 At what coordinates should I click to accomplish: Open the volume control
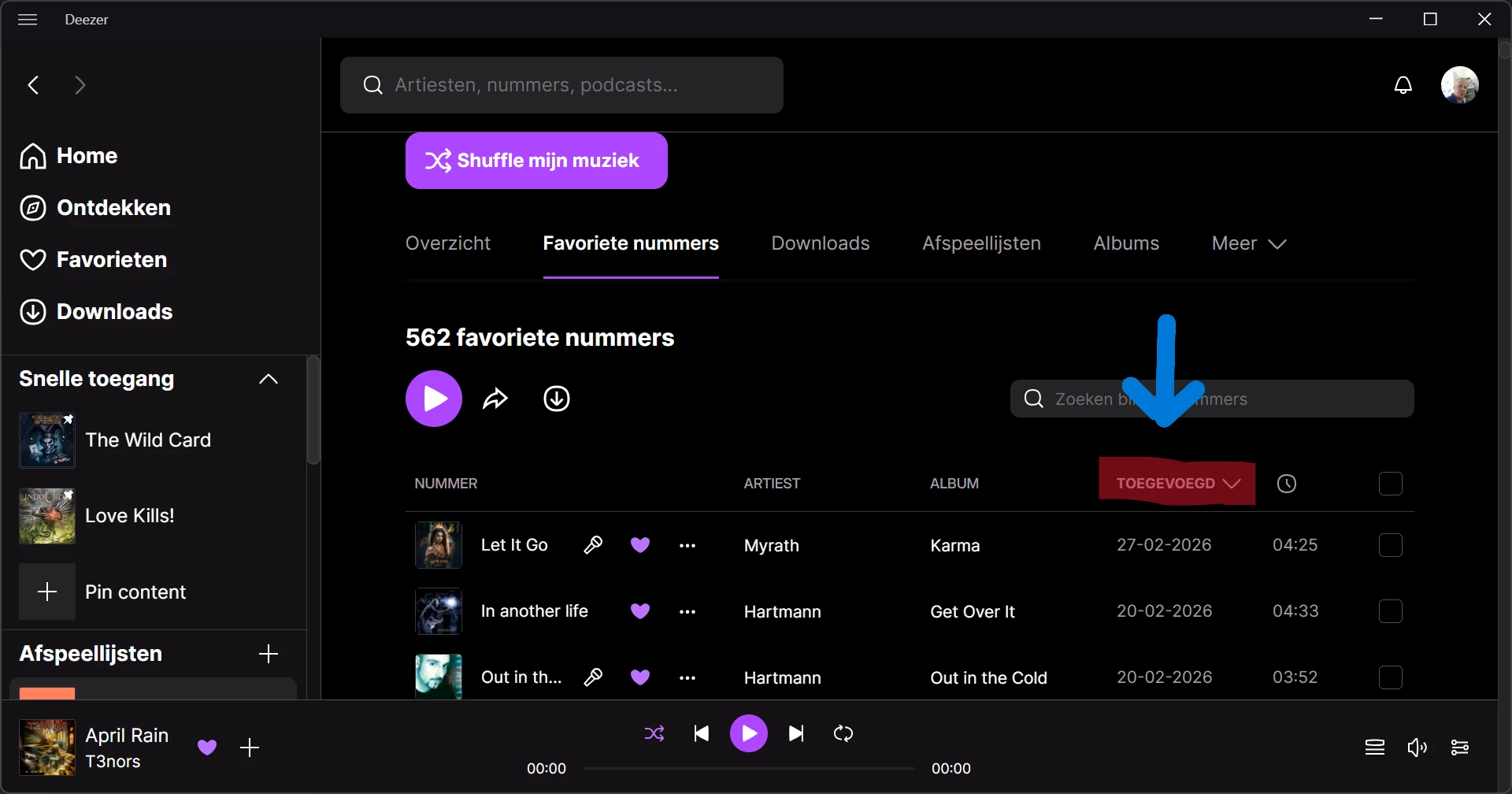pyautogui.click(x=1417, y=748)
